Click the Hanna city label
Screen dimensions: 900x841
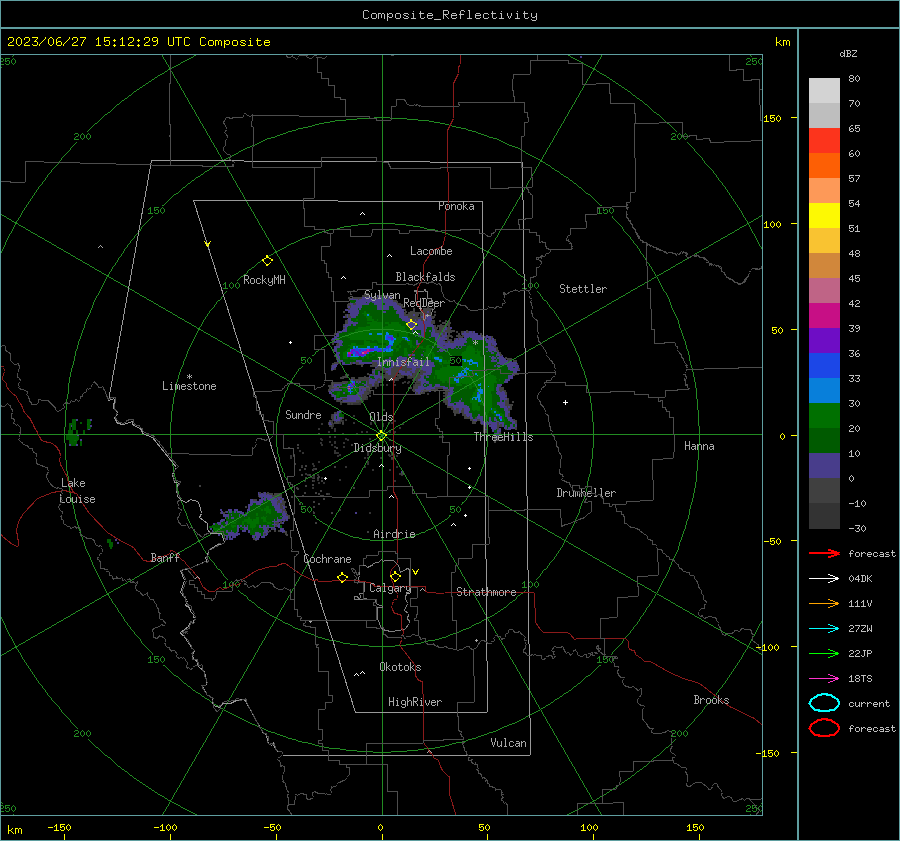coord(699,446)
